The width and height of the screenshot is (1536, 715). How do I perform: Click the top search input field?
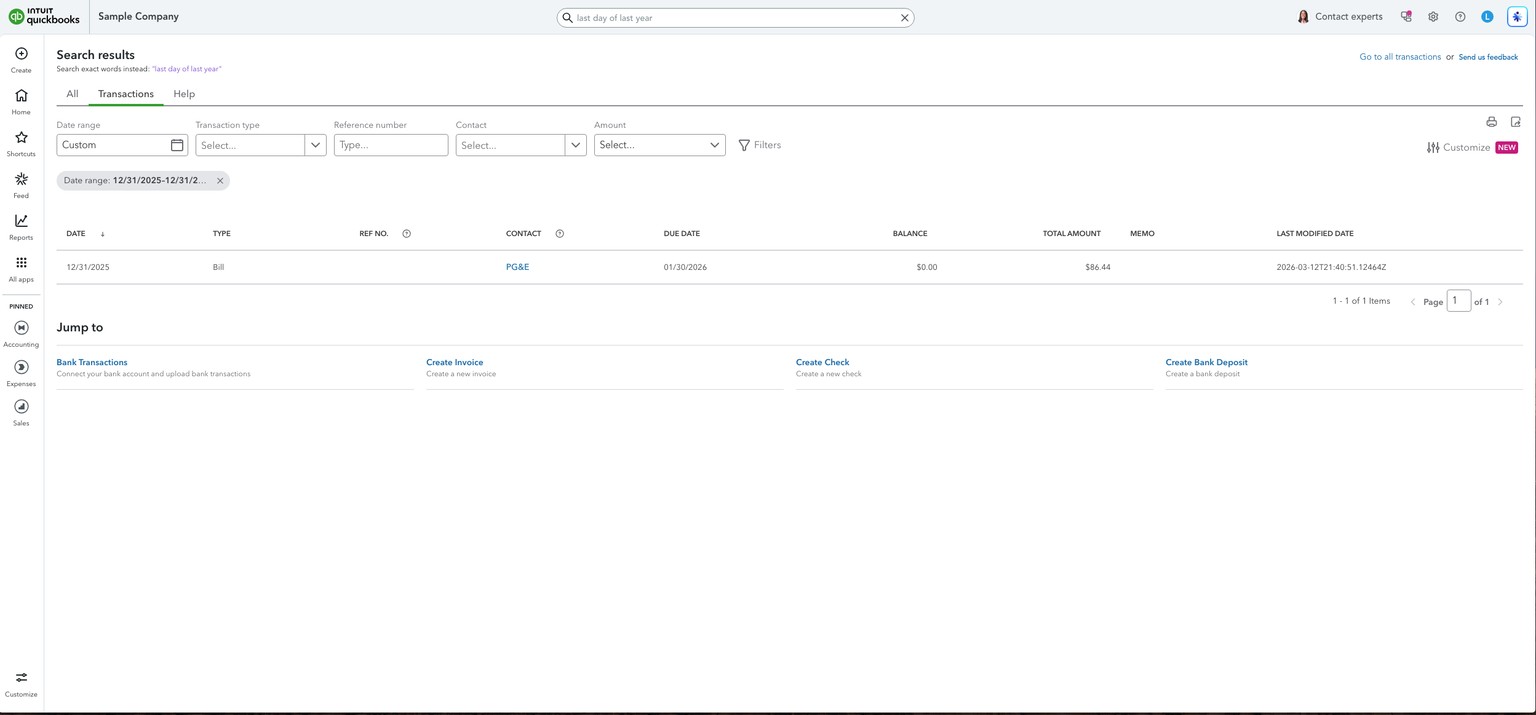click(735, 18)
